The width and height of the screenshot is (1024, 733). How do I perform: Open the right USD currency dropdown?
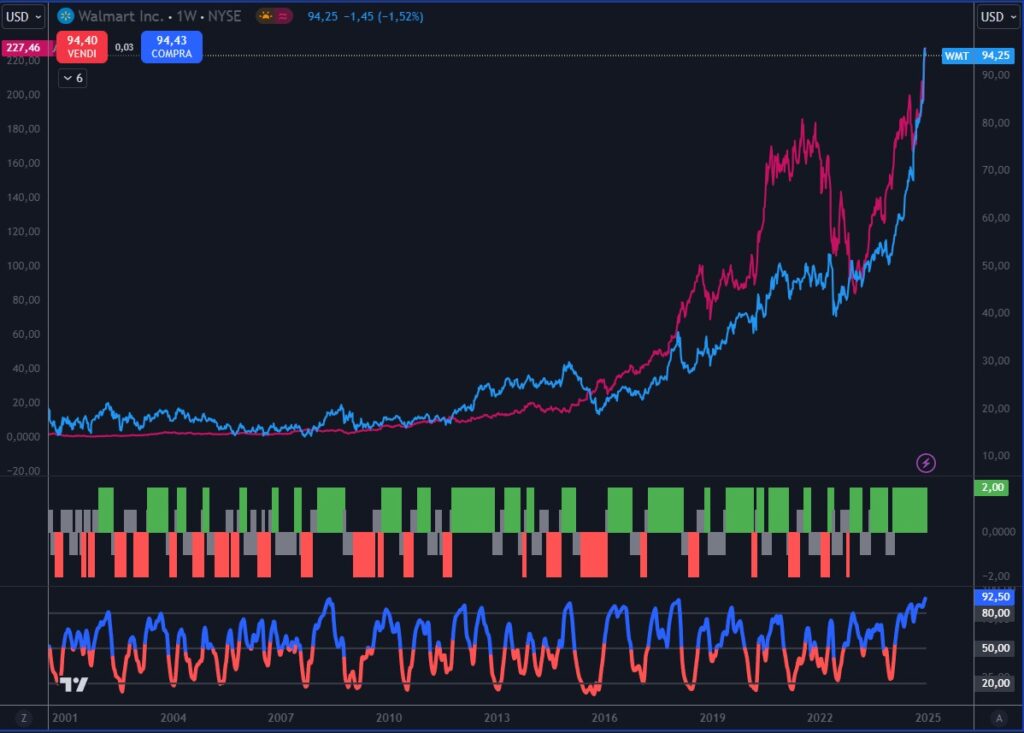click(997, 16)
